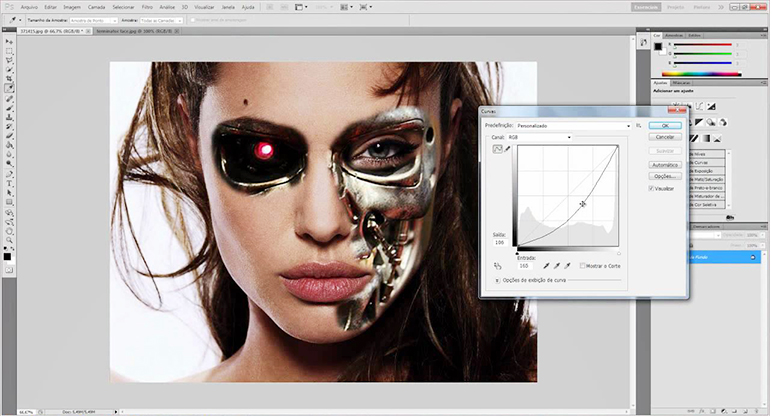This screenshot has width=772, height=416.
Task: Toggle the Visualizar preview checkbox
Action: point(651,188)
